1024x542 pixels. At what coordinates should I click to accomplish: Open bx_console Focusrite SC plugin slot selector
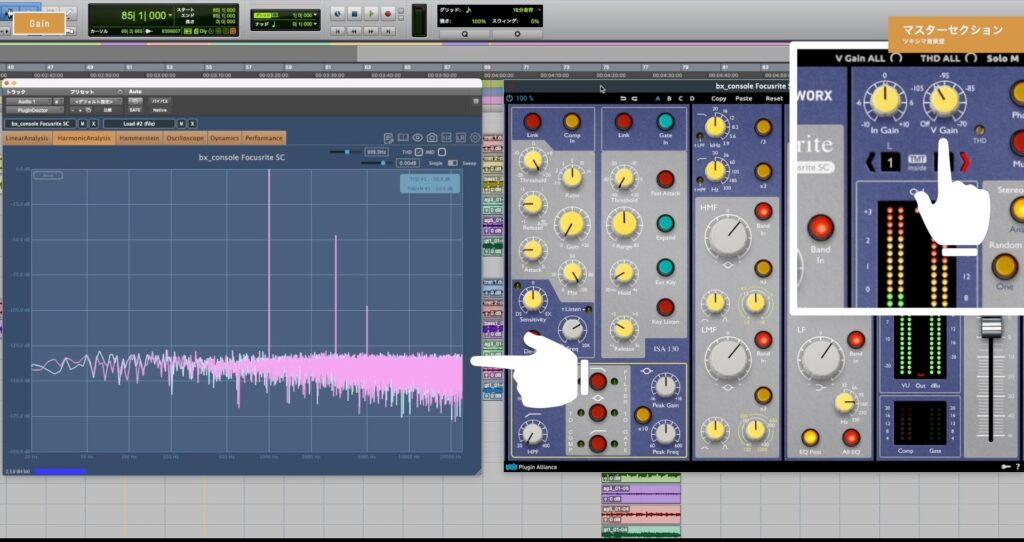(40, 123)
